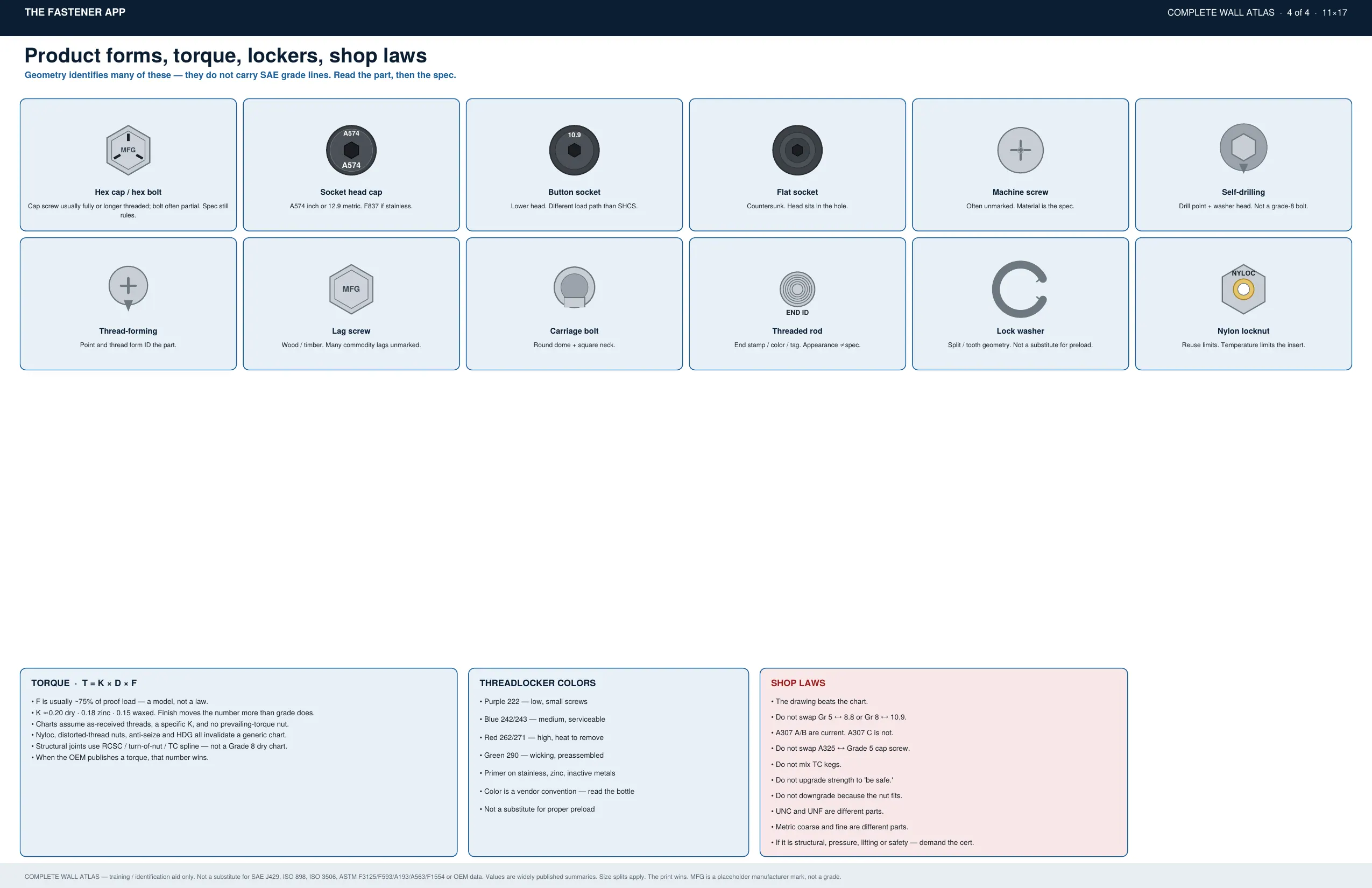
Task: Click the 'Socket head cap' card title
Action: coord(351,192)
